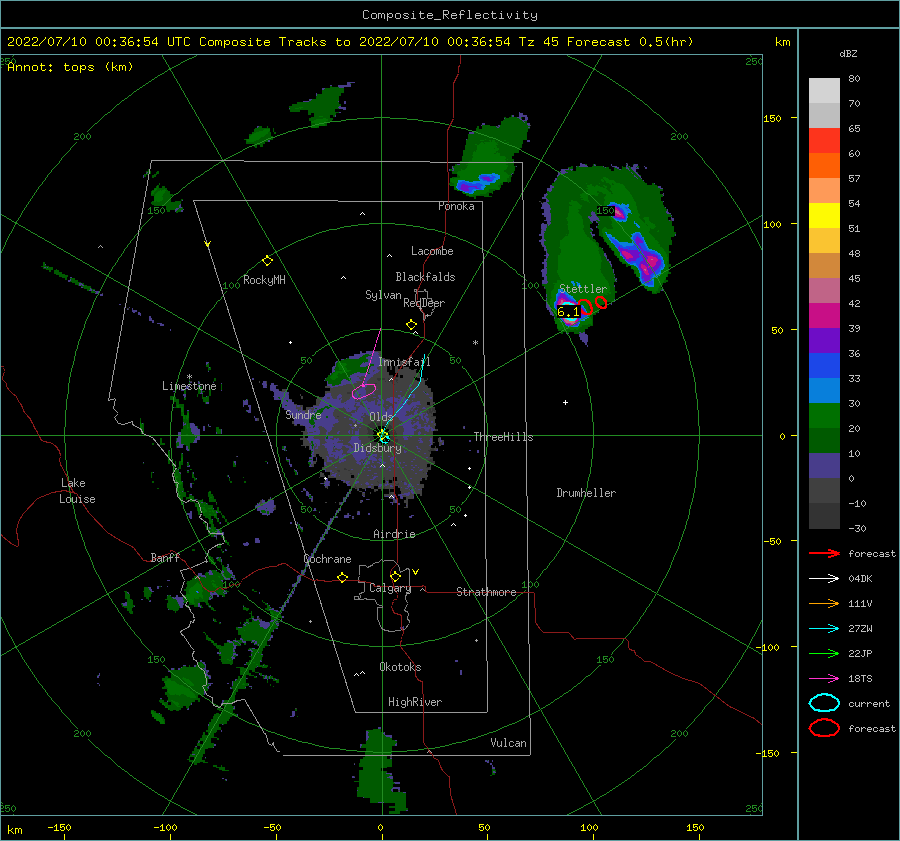The image size is (900, 841).
Task: Click the Drumheller city label
Action: pos(586,493)
